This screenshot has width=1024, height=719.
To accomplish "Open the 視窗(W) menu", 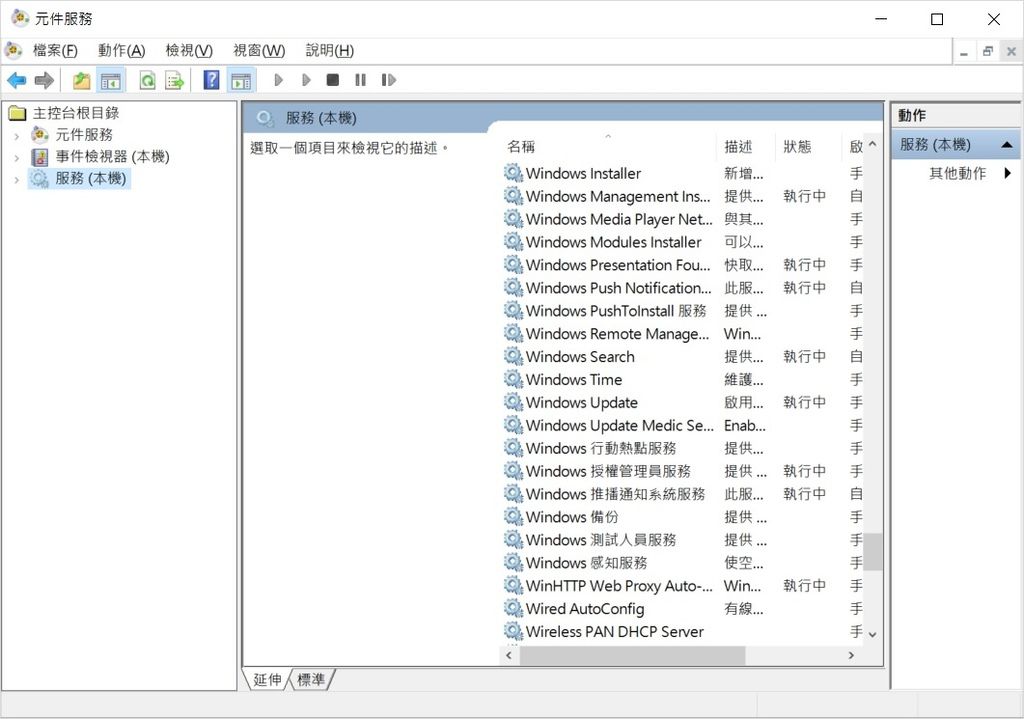I will [x=259, y=50].
